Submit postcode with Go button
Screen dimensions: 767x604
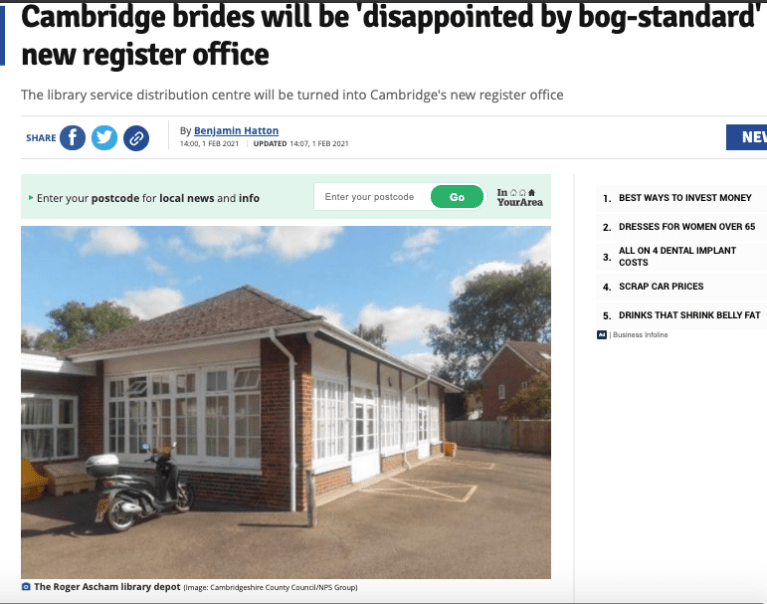(x=457, y=197)
